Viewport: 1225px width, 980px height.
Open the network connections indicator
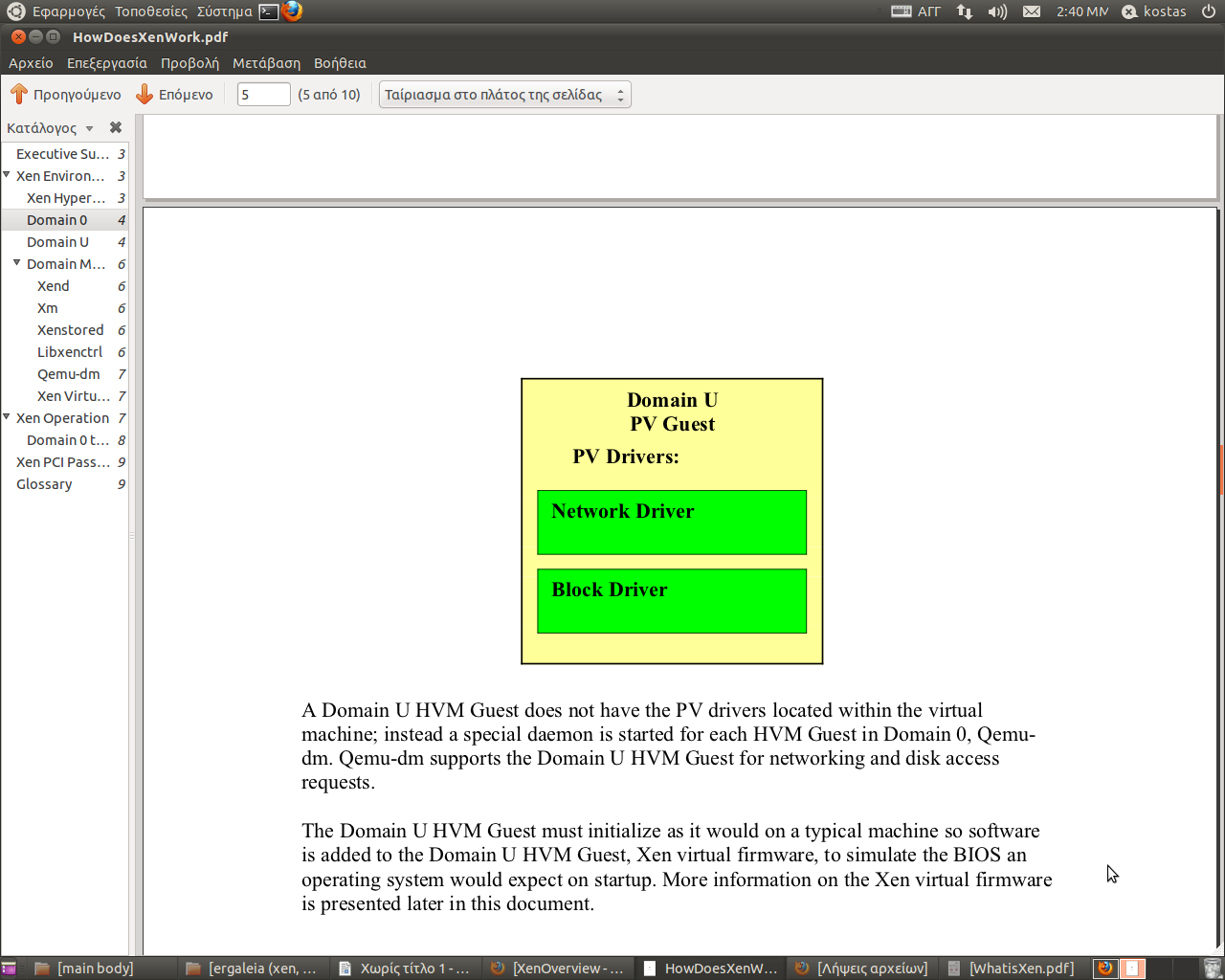pyautogui.click(x=965, y=11)
